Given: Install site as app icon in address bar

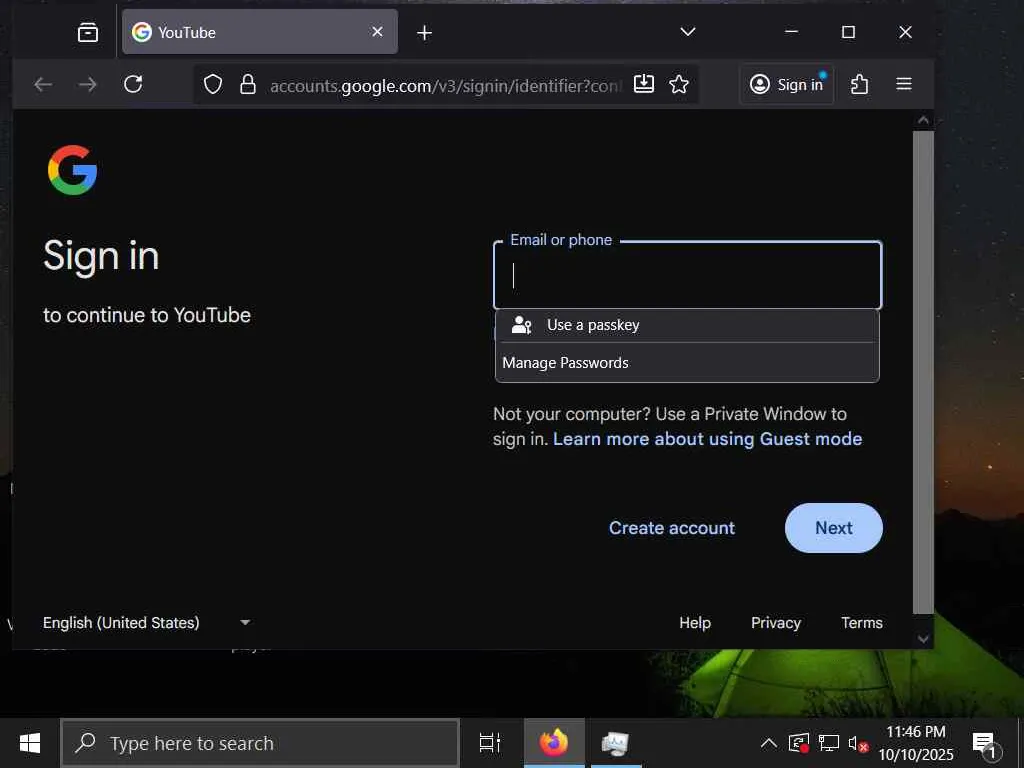Looking at the screenshot, I should [x=644, y=84].
